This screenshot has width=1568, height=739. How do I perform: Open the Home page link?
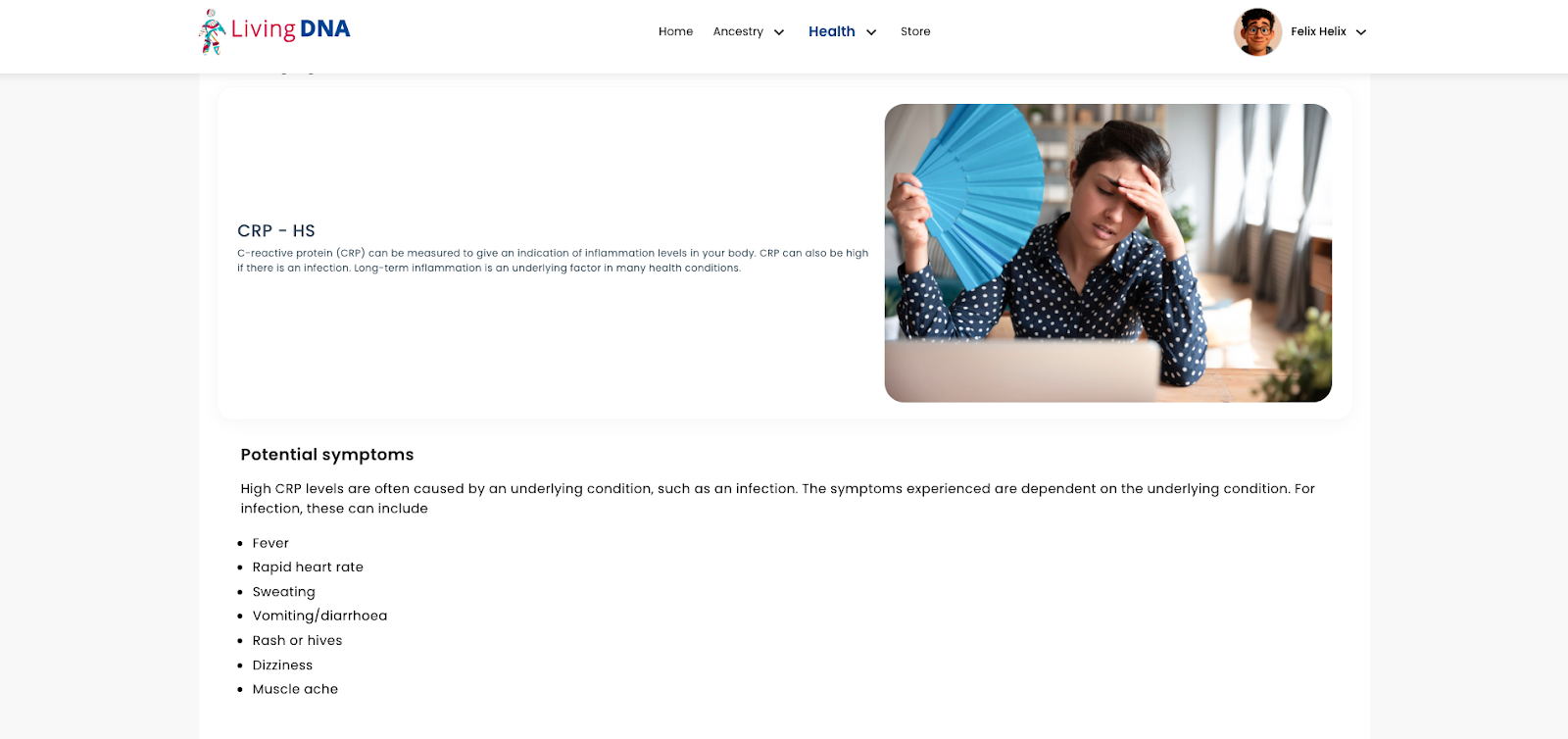675,31
